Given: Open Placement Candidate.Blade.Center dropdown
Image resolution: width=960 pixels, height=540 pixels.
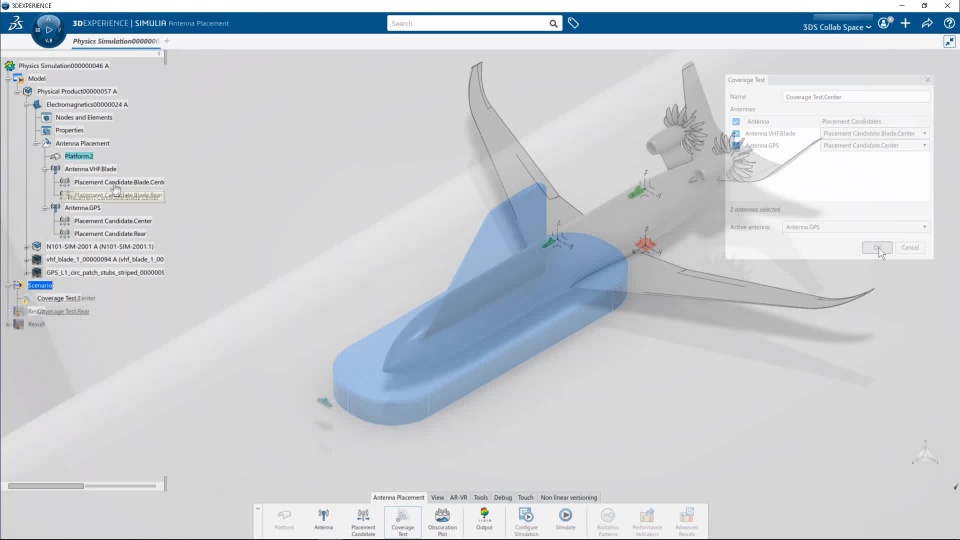Looking at the screenshot, I should (874, 133).
